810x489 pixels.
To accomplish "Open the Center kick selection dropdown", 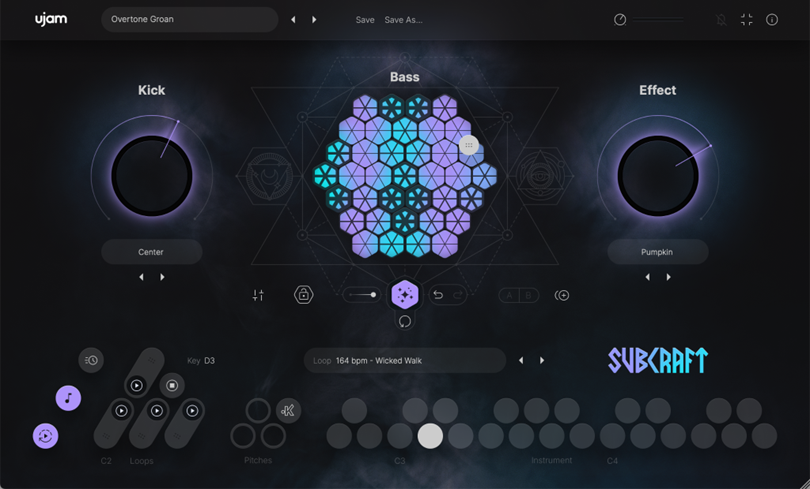I will coord(151,252).
